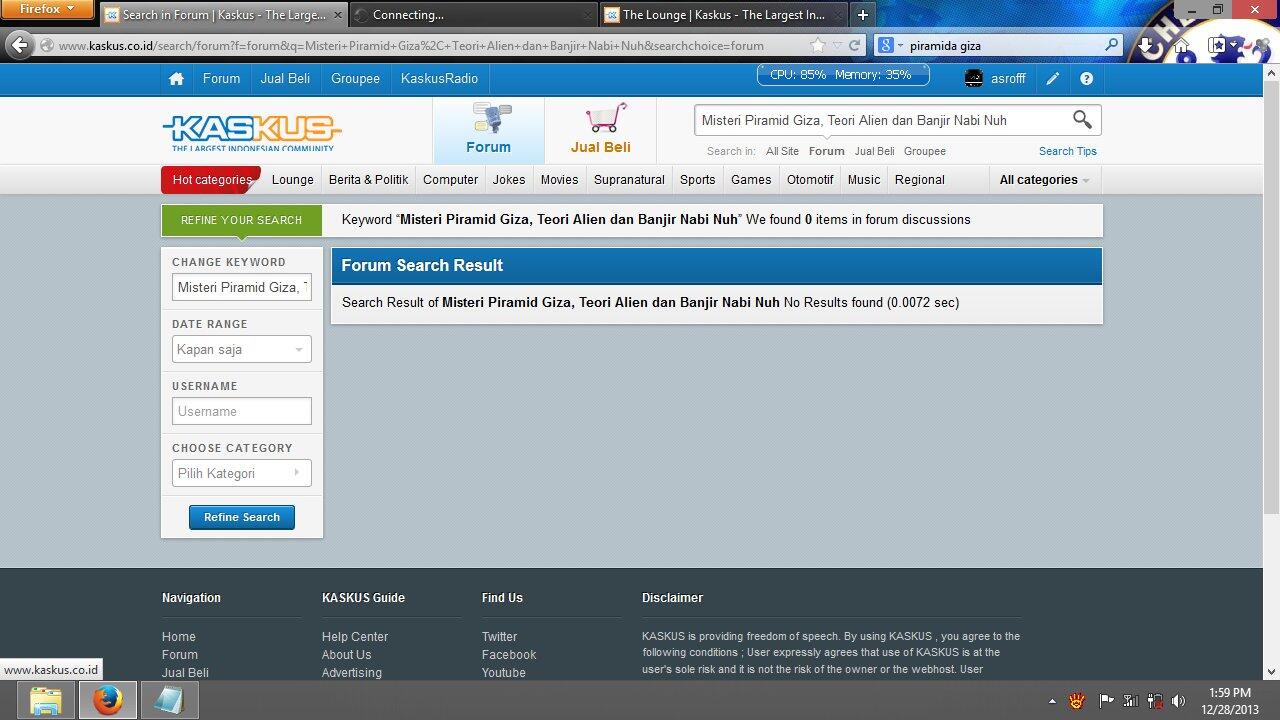
Task: Open Hot categories menu item
Action: (x=211, y=180)
